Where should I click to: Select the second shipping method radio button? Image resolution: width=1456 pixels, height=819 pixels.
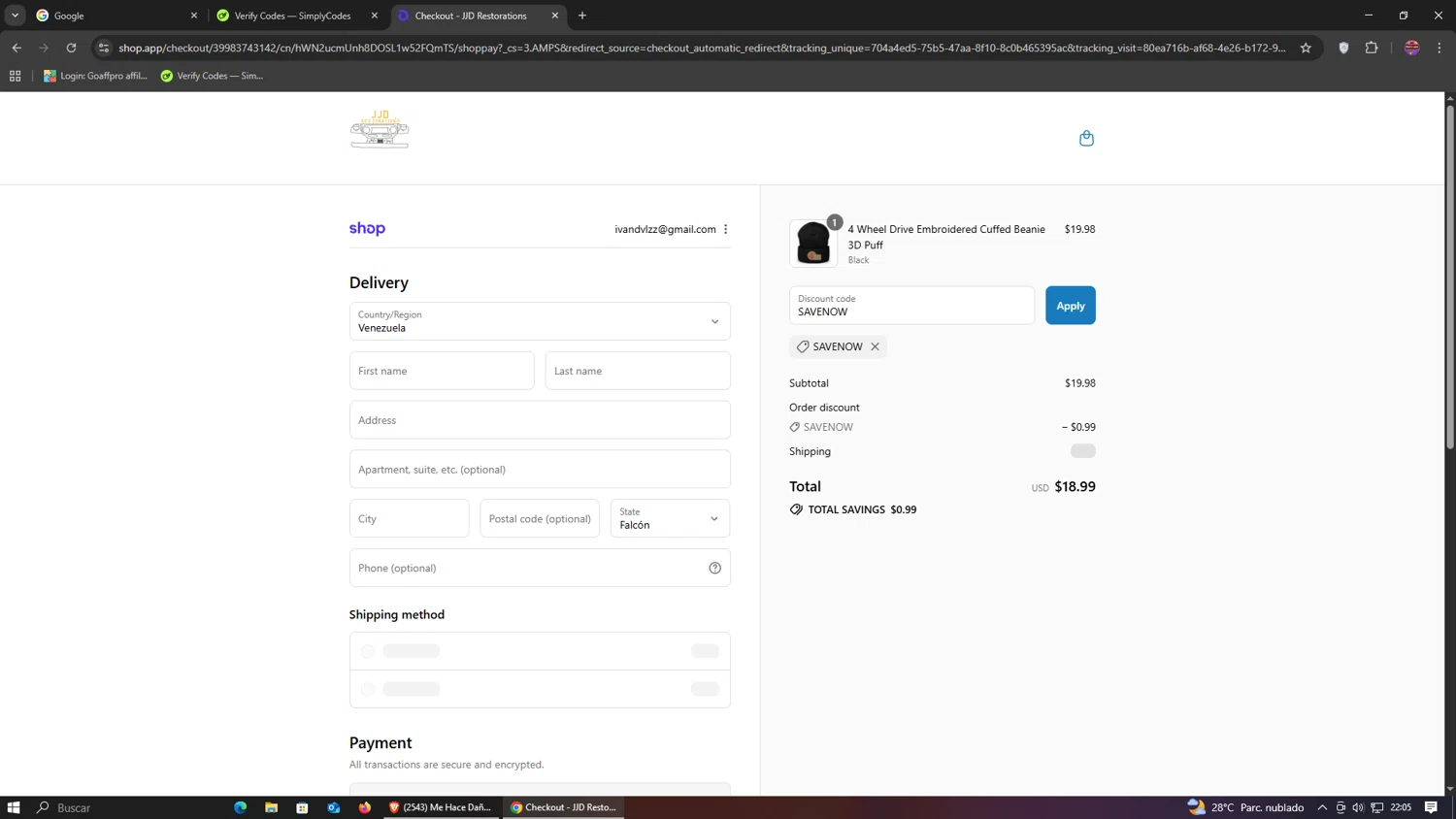tap(368, 689)
